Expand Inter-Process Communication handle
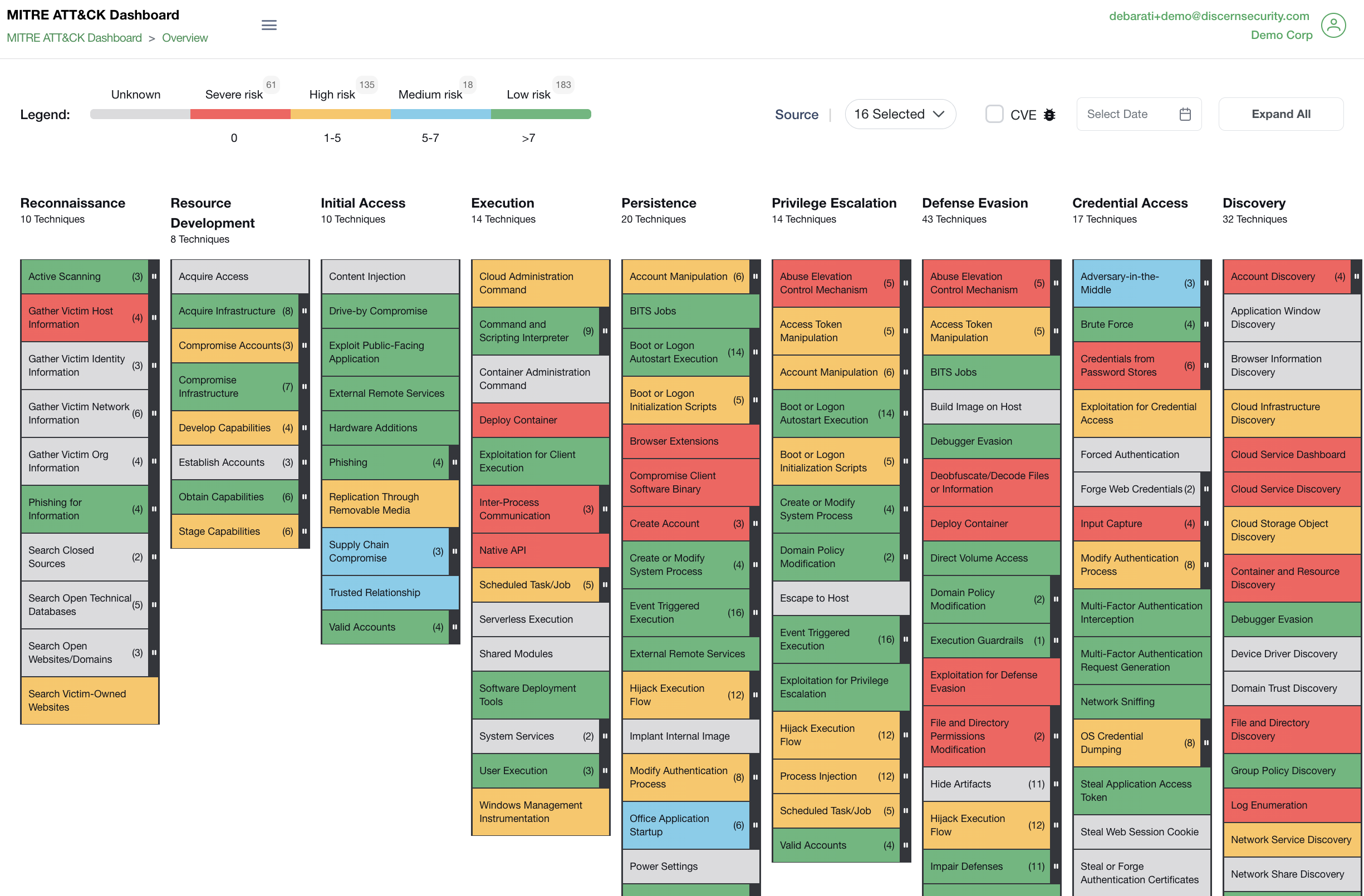The width and height of the screenshot is (1364, 896). [605, 509]
